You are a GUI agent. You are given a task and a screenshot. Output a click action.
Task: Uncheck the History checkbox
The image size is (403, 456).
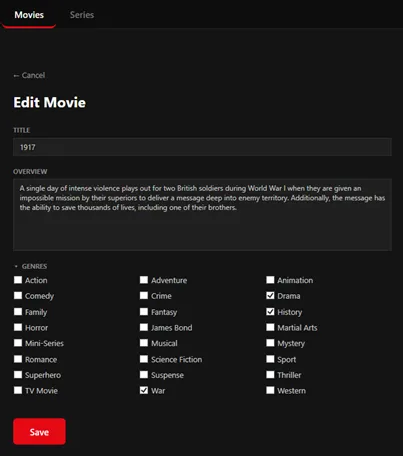pyautogui.click(x=270, y=311)
